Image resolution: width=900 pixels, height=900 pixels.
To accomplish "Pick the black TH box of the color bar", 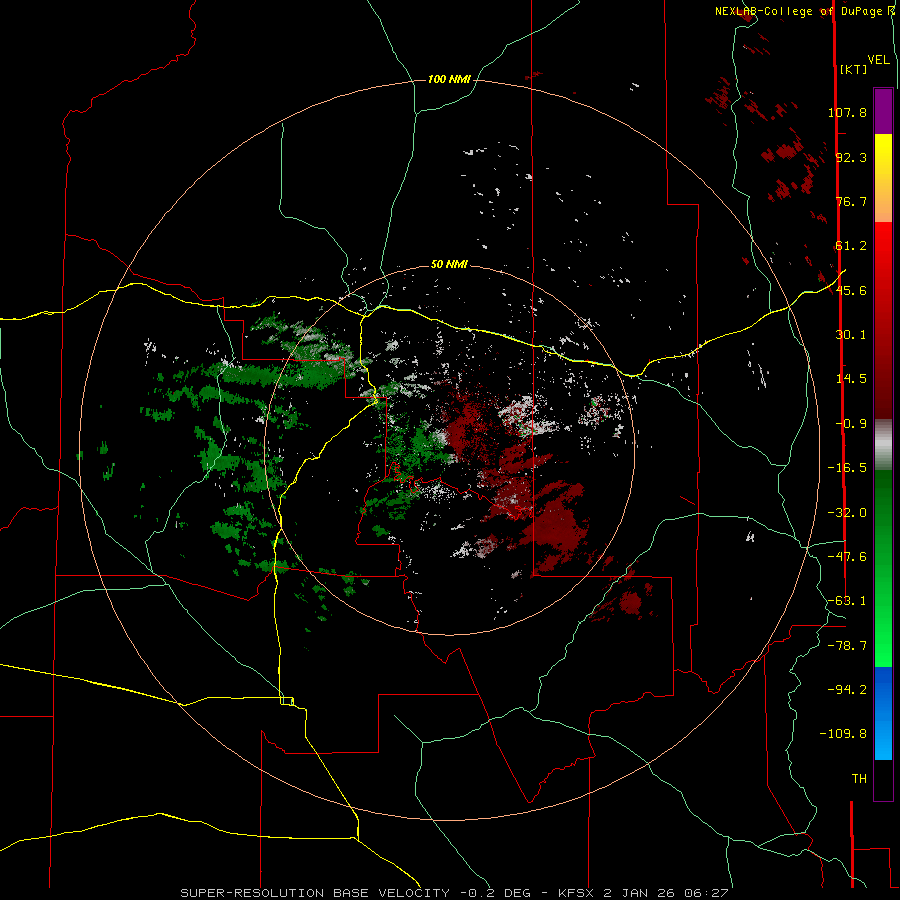I will [883, 779].
